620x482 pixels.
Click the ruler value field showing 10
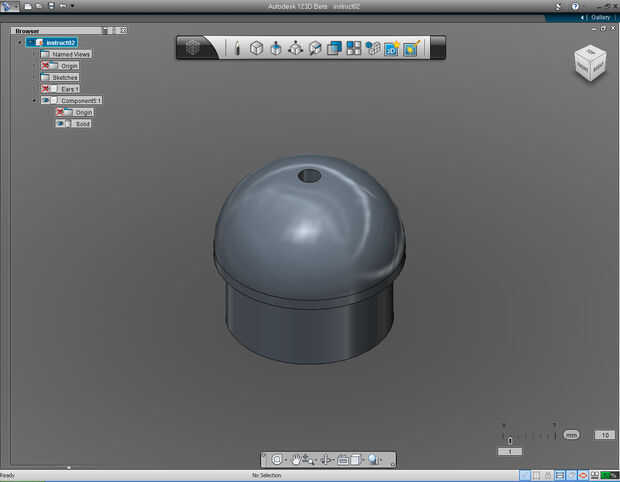605,435
